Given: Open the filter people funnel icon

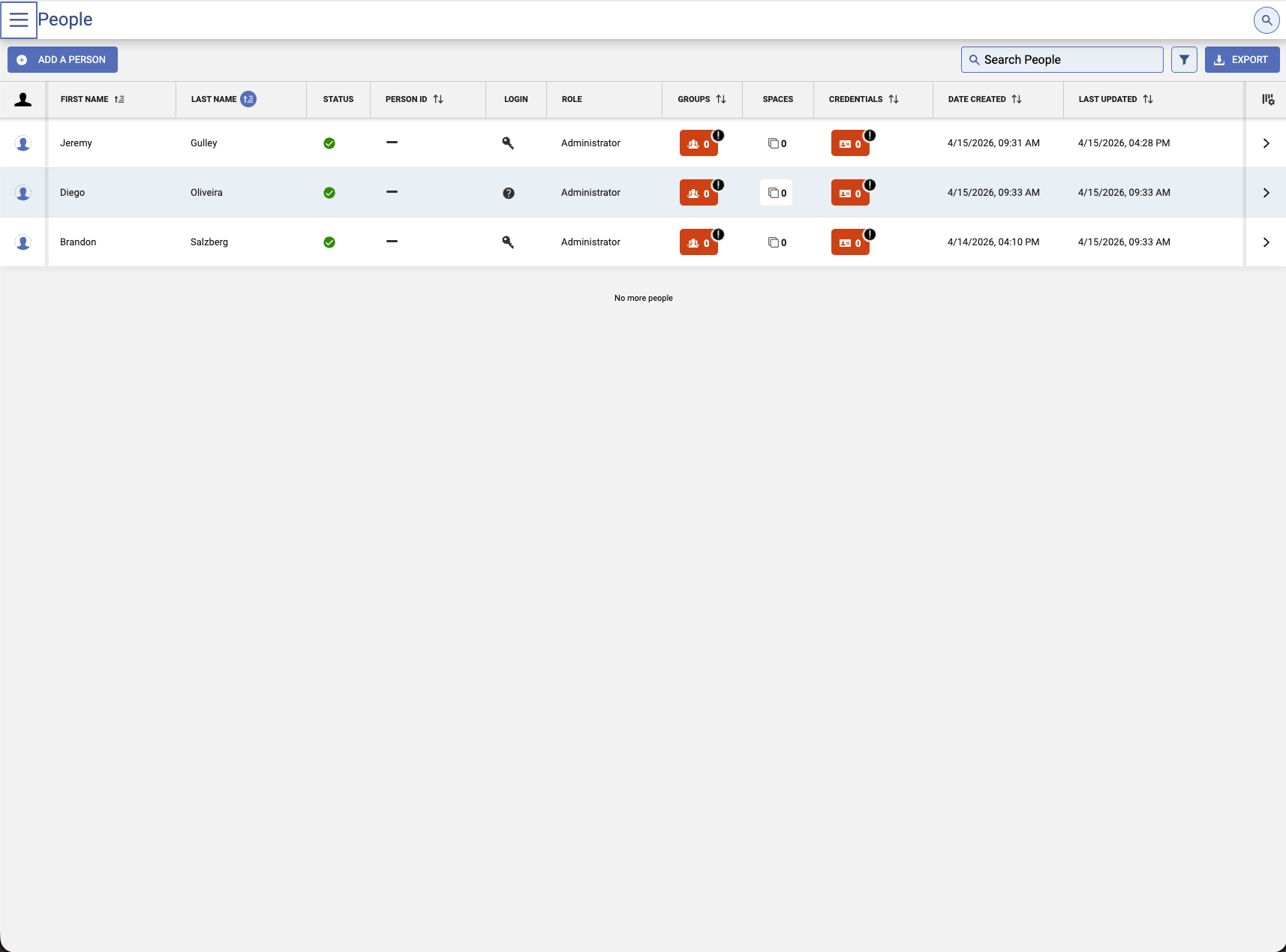Looking at the screenshot, I should 1183,60.
